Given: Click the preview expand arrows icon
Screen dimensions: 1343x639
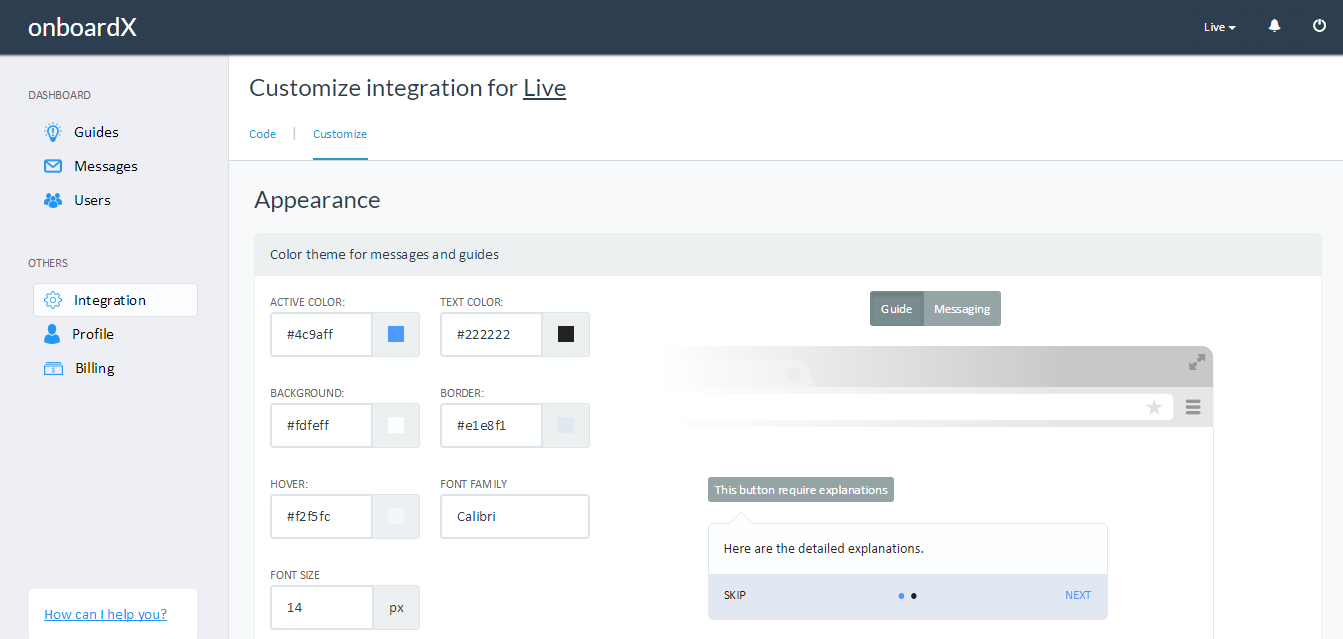Looking at the screenshot, I should [x=1196, y=362].
